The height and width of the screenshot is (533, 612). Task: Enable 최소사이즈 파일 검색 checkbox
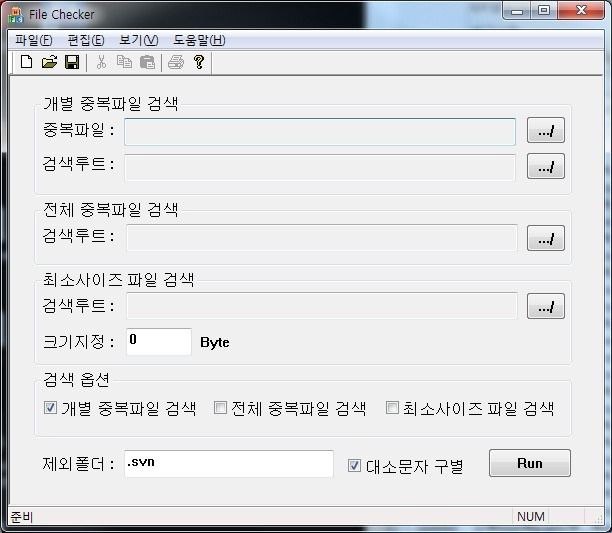(x=392, y=408)
